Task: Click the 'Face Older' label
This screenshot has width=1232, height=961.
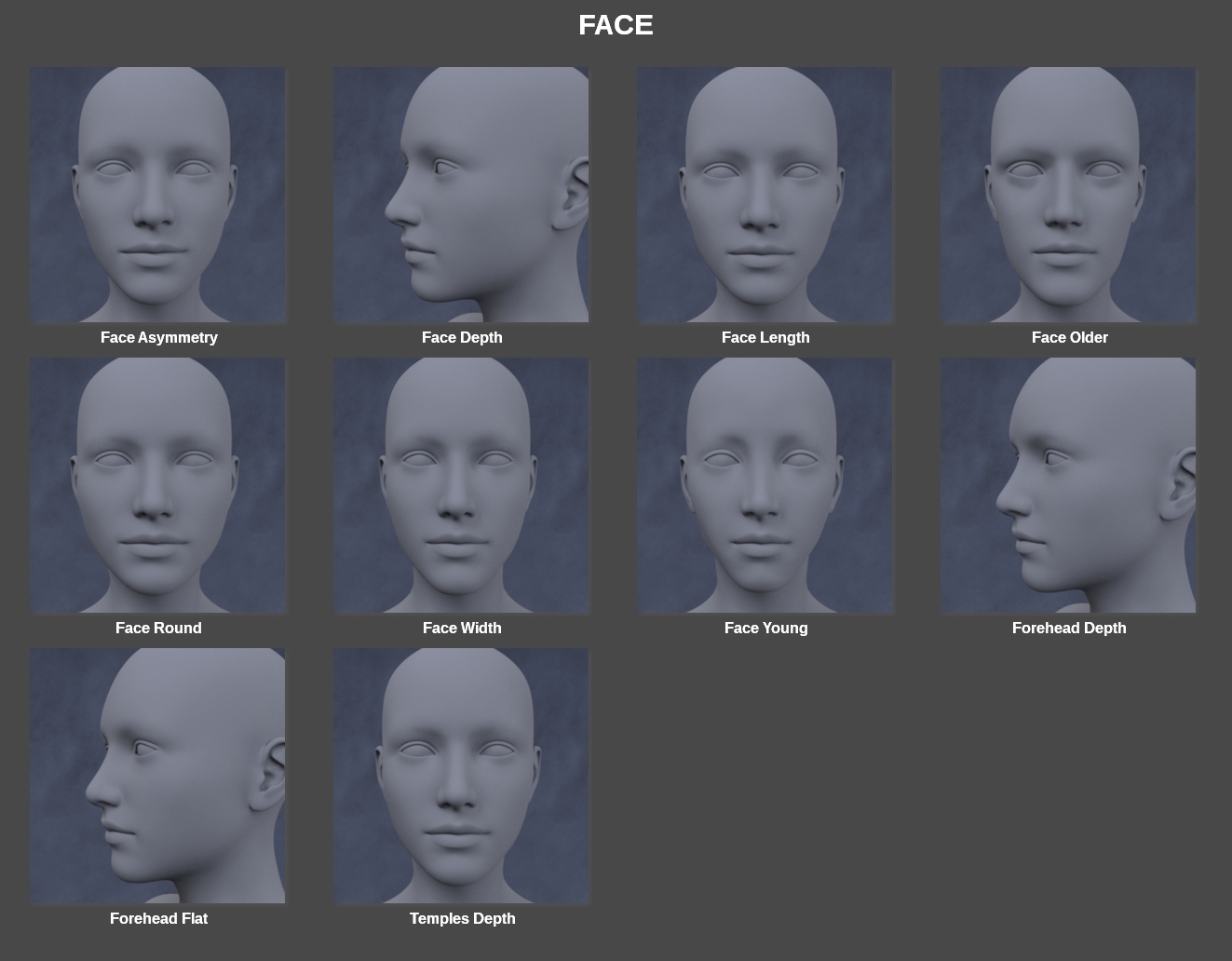Action: 1070,338
